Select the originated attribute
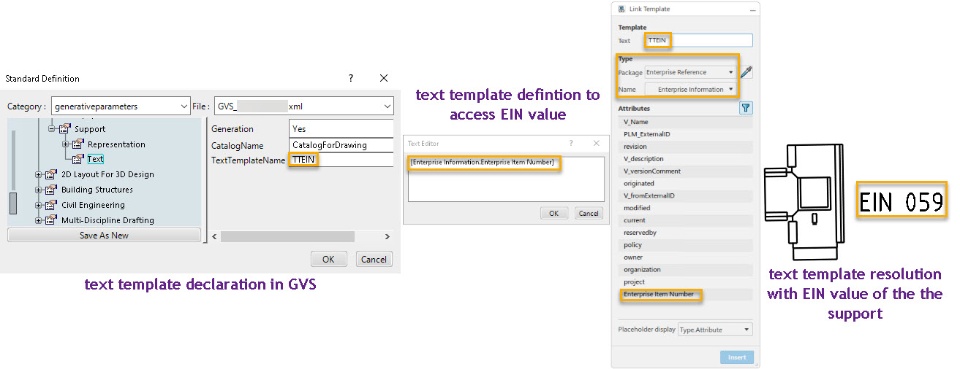 pos(686,184)
